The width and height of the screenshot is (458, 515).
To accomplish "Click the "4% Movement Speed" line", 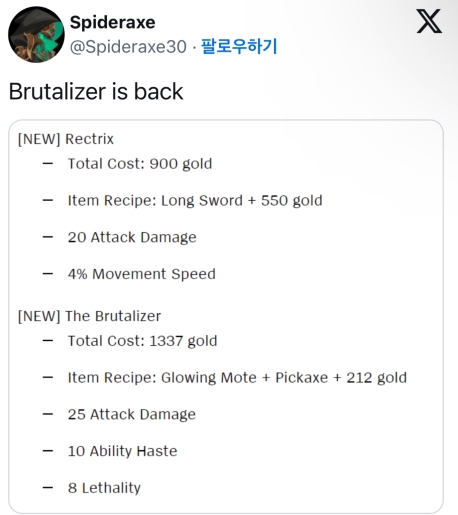I will coord(142,274).
